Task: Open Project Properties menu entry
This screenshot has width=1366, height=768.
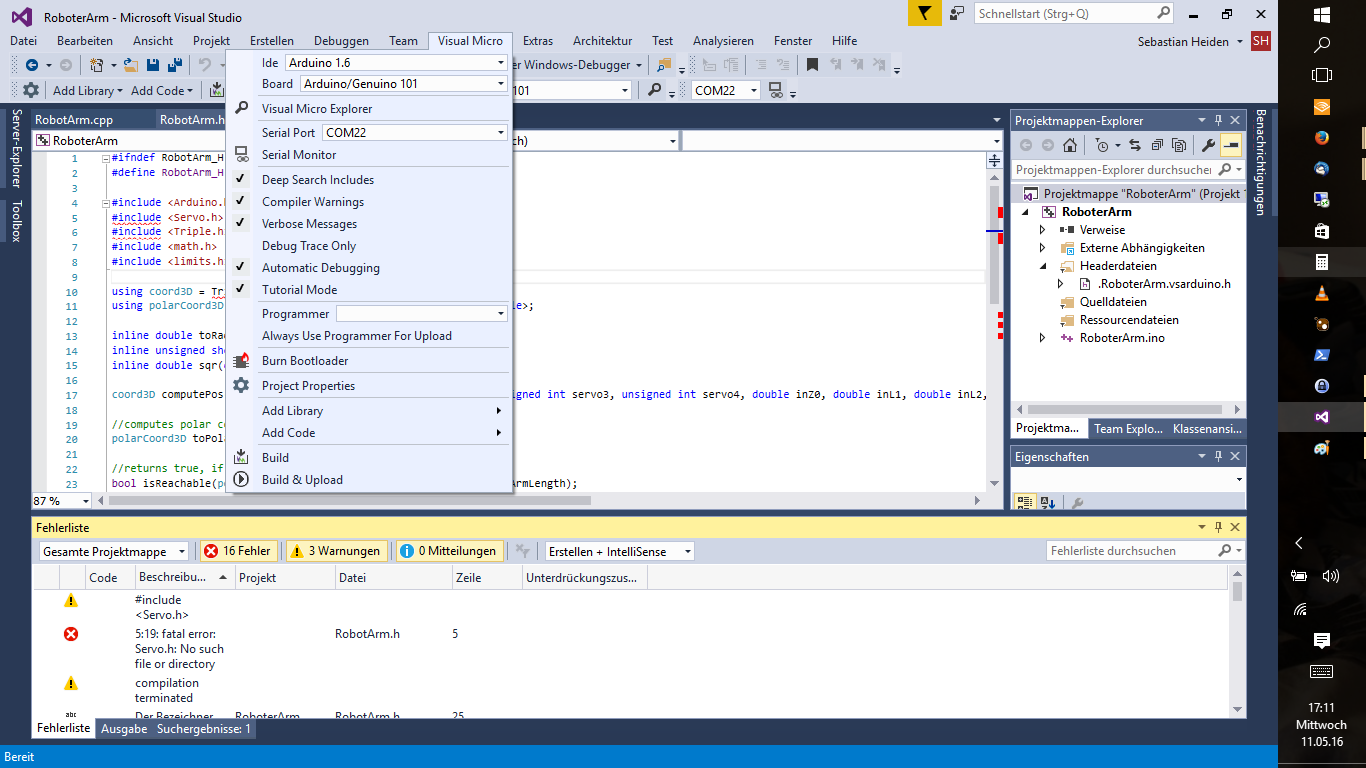Action: 308,386
